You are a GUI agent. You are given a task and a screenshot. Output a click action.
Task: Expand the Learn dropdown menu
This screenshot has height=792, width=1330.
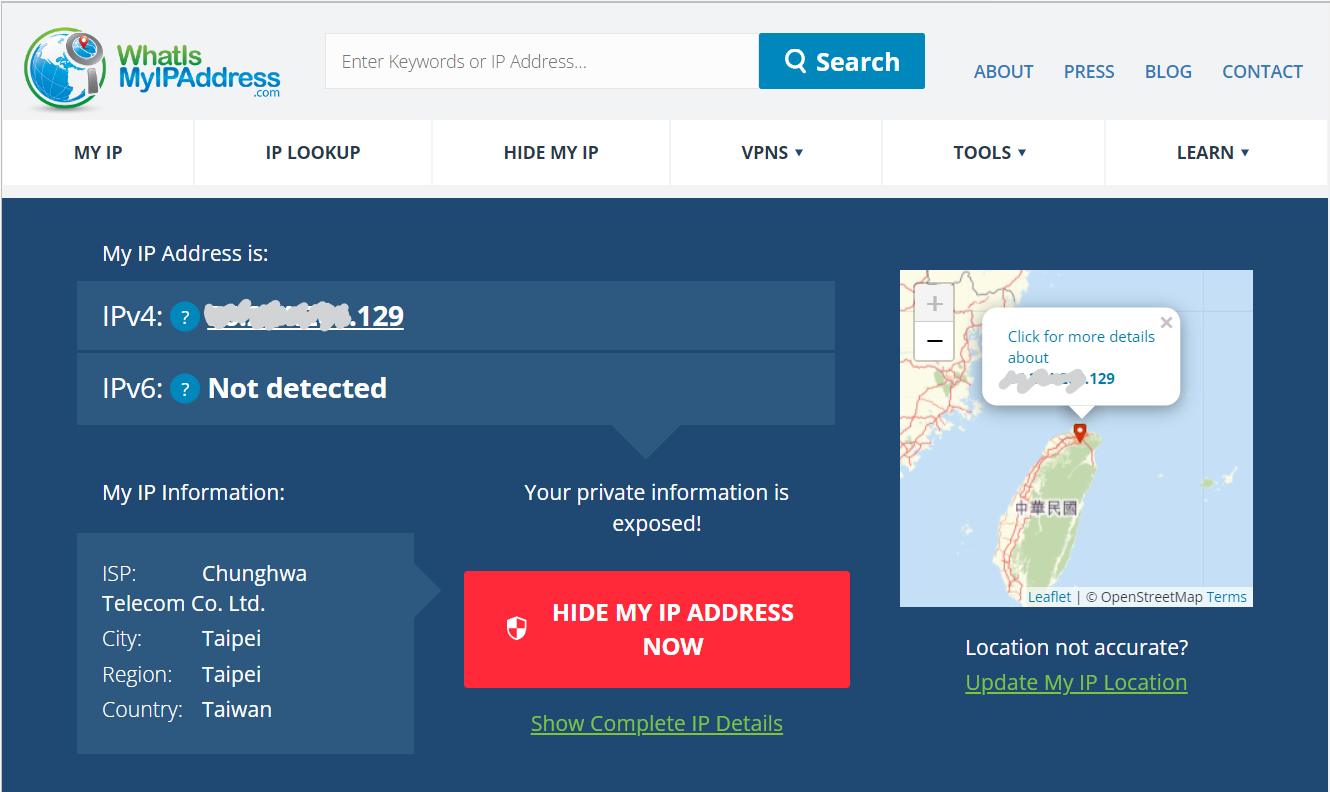(x=1213, y=153)
